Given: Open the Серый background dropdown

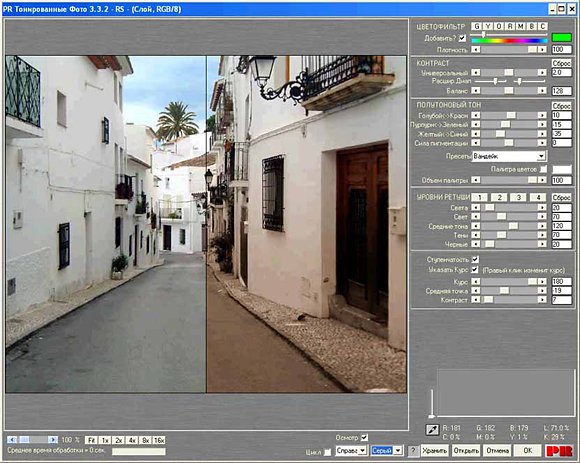Looking at the screenshot, I should pyautogui.click(x=387, y=451).
